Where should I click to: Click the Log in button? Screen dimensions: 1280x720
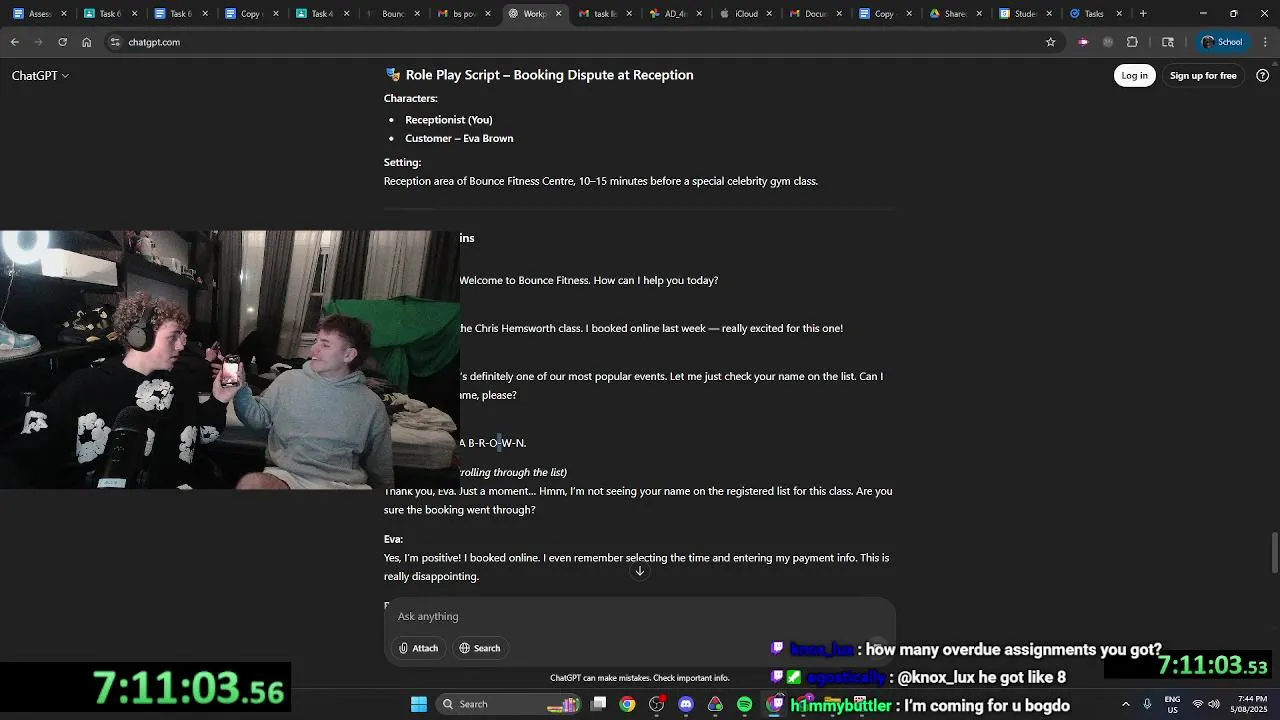(1134, 76)
